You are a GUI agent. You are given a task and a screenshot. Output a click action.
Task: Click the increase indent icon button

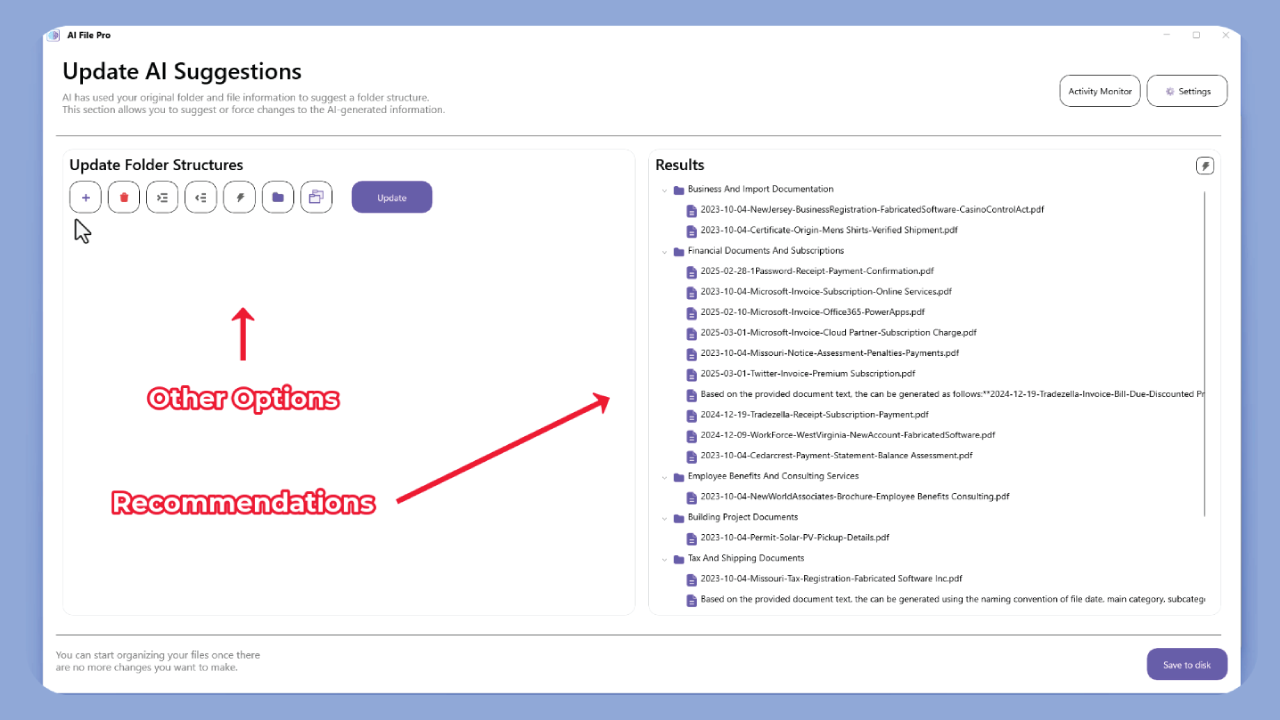tap(162, 197)
